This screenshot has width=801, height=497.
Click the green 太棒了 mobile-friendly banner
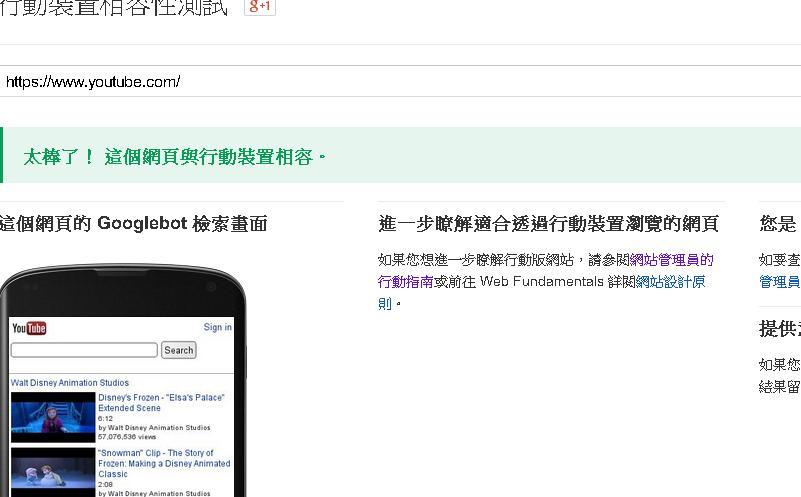[400, 157]
